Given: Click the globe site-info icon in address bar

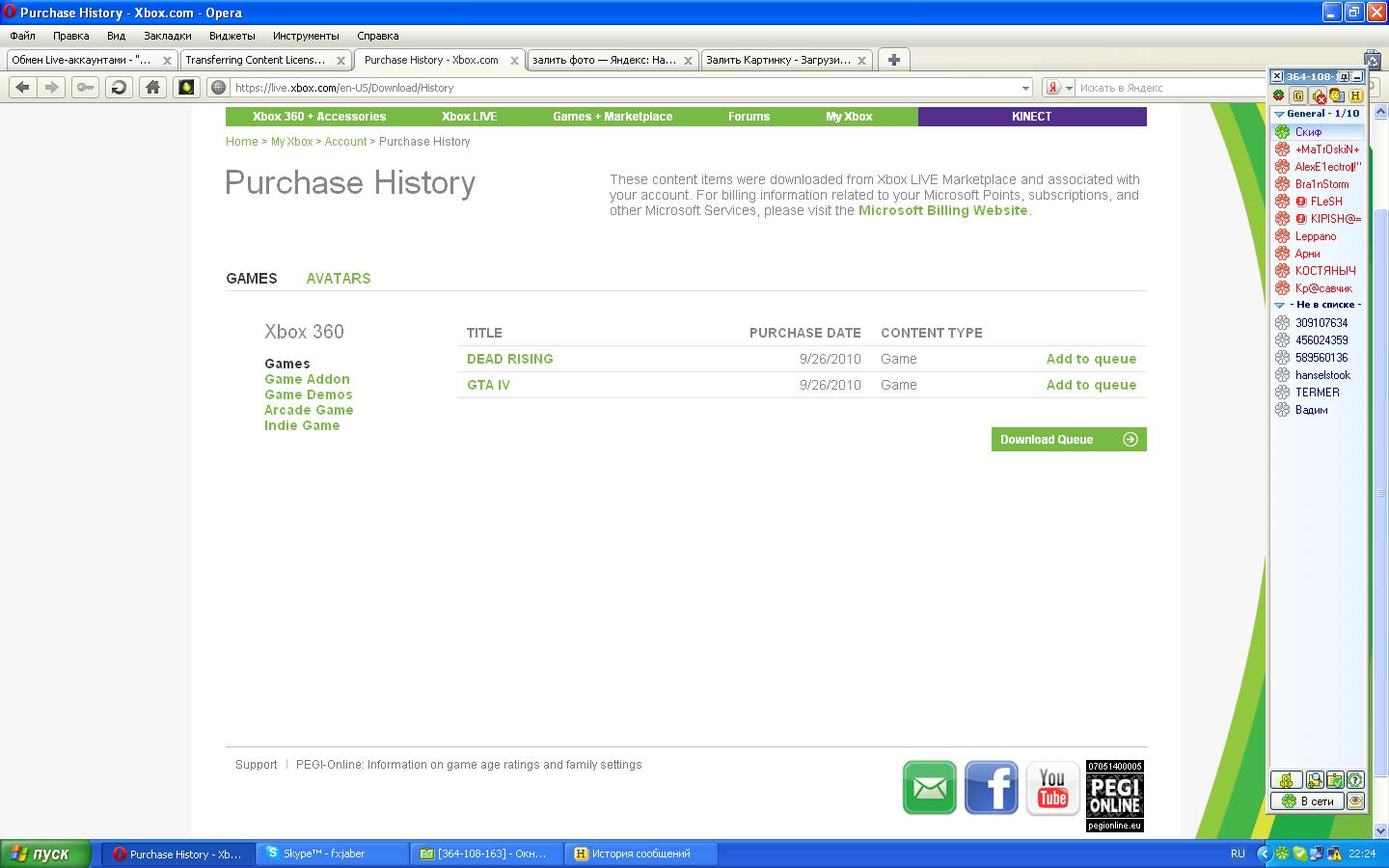Looking at the screenshot, I should pyautogui.click(x=219, y=88).
